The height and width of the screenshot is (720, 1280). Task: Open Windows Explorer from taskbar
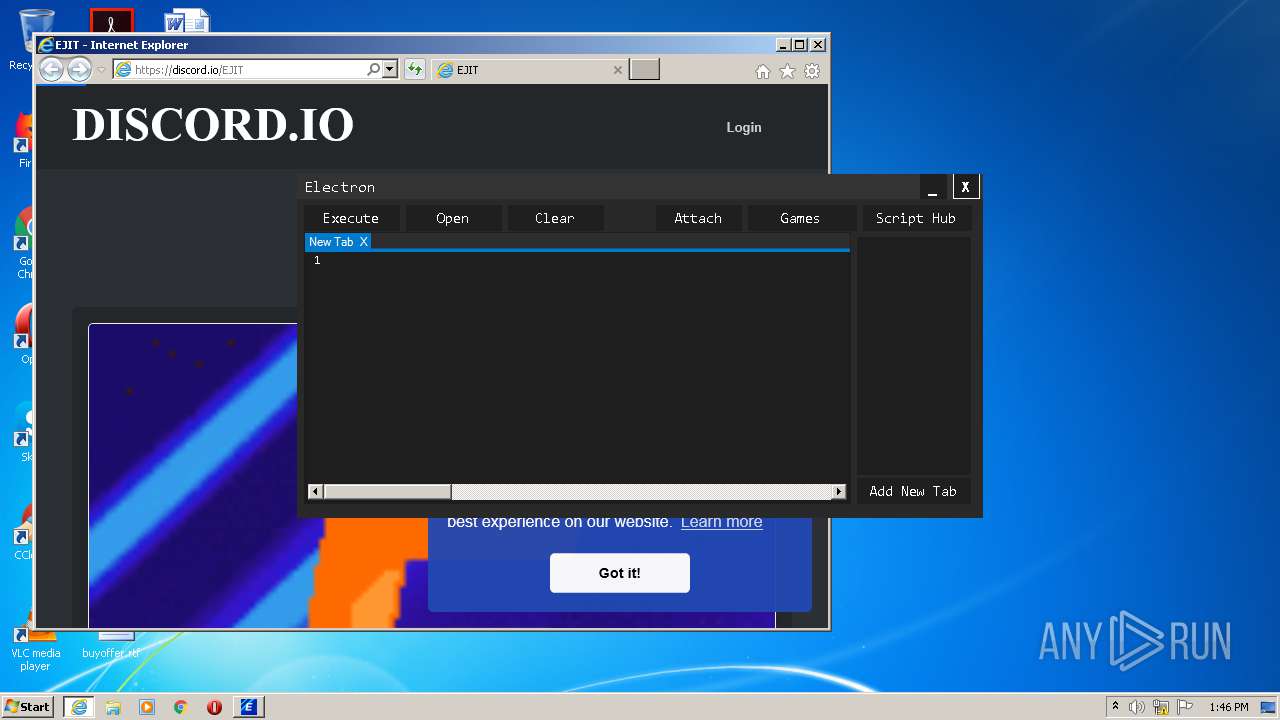pyautogui.click(x=113, y=707)
